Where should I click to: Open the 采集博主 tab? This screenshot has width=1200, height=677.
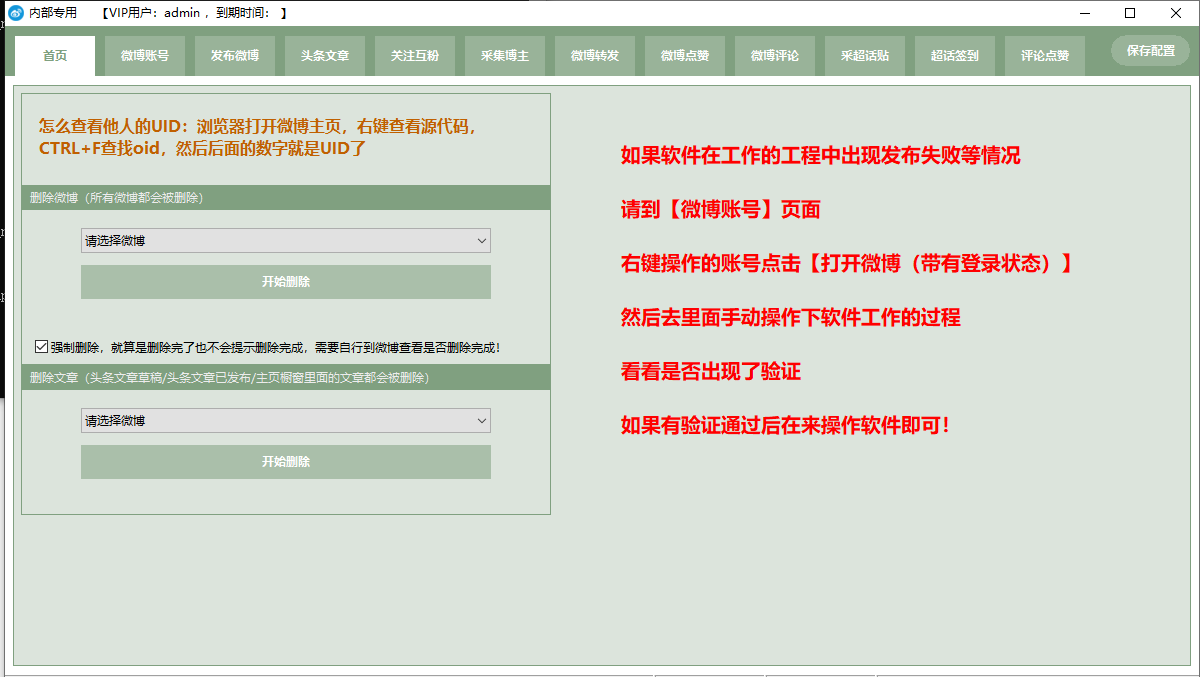(504, 56)
